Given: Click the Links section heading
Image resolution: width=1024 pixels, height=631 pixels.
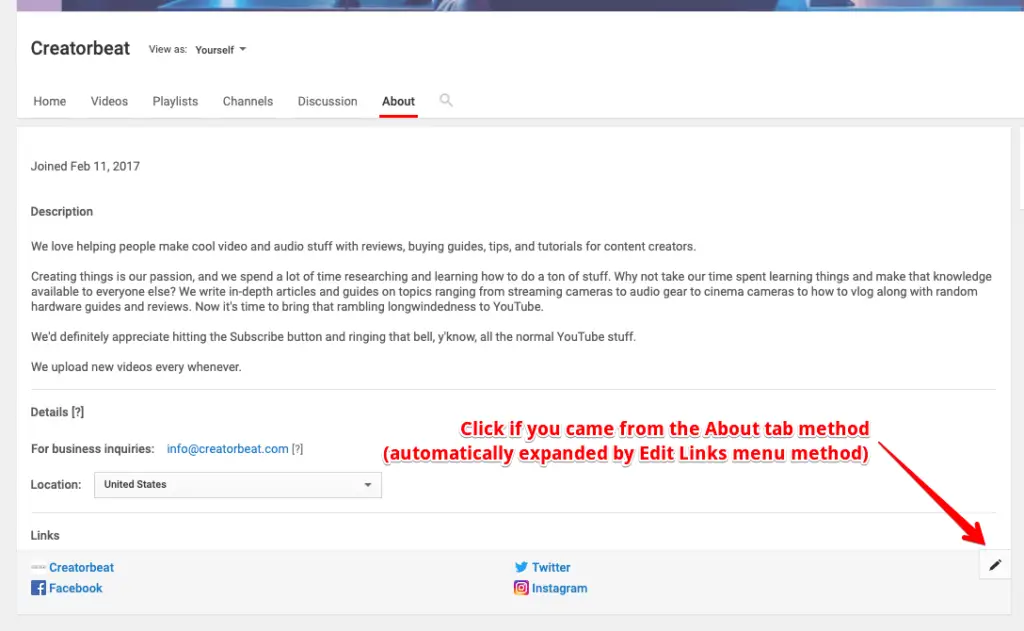Looking at the screenshot, I should pyautogui.click(x=45, y=536).
